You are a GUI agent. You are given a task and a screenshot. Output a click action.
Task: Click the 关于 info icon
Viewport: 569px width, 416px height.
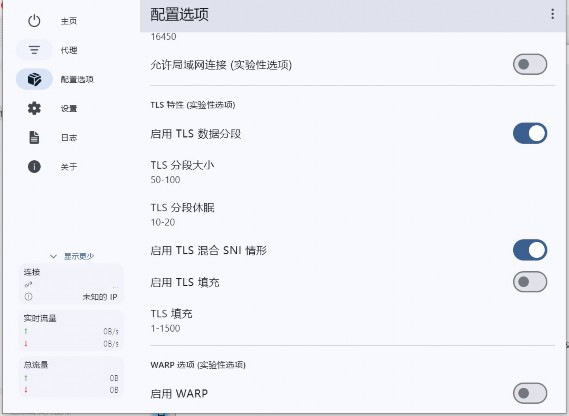coord(34,167)
